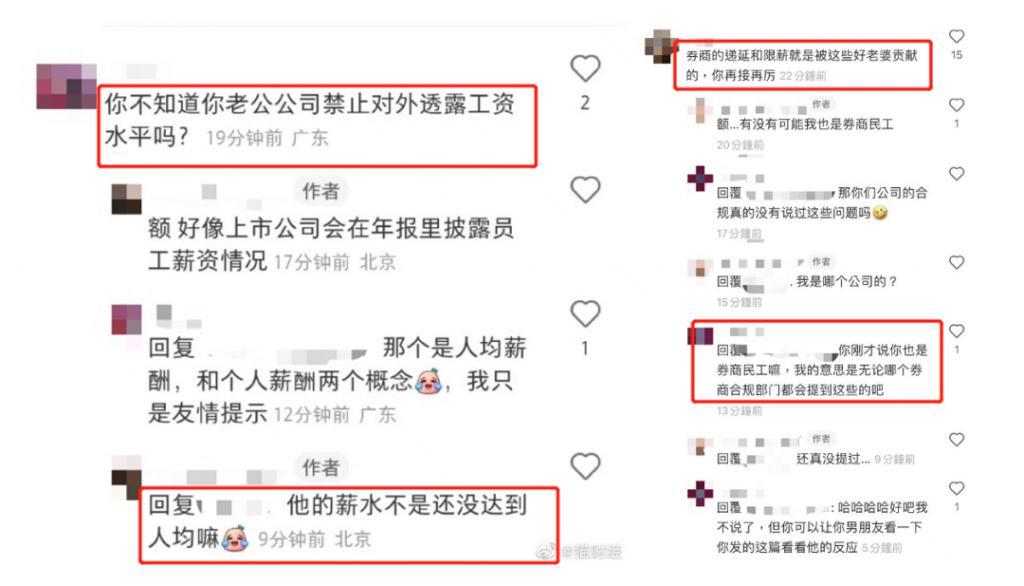Image resolution: width=1024 pixels, height=586 pixels.
Task: Tap 作者 badge above 他的薪水 reply
Action: click(x=321, y=468)
